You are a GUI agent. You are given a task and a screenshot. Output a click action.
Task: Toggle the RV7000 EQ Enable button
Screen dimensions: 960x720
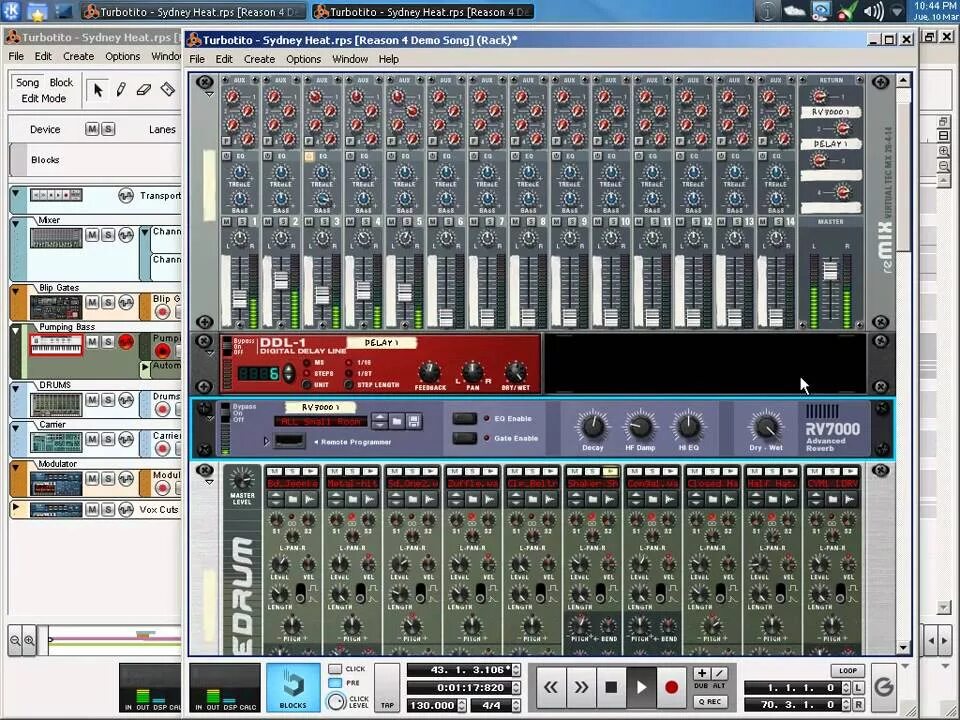click(464, 418)
